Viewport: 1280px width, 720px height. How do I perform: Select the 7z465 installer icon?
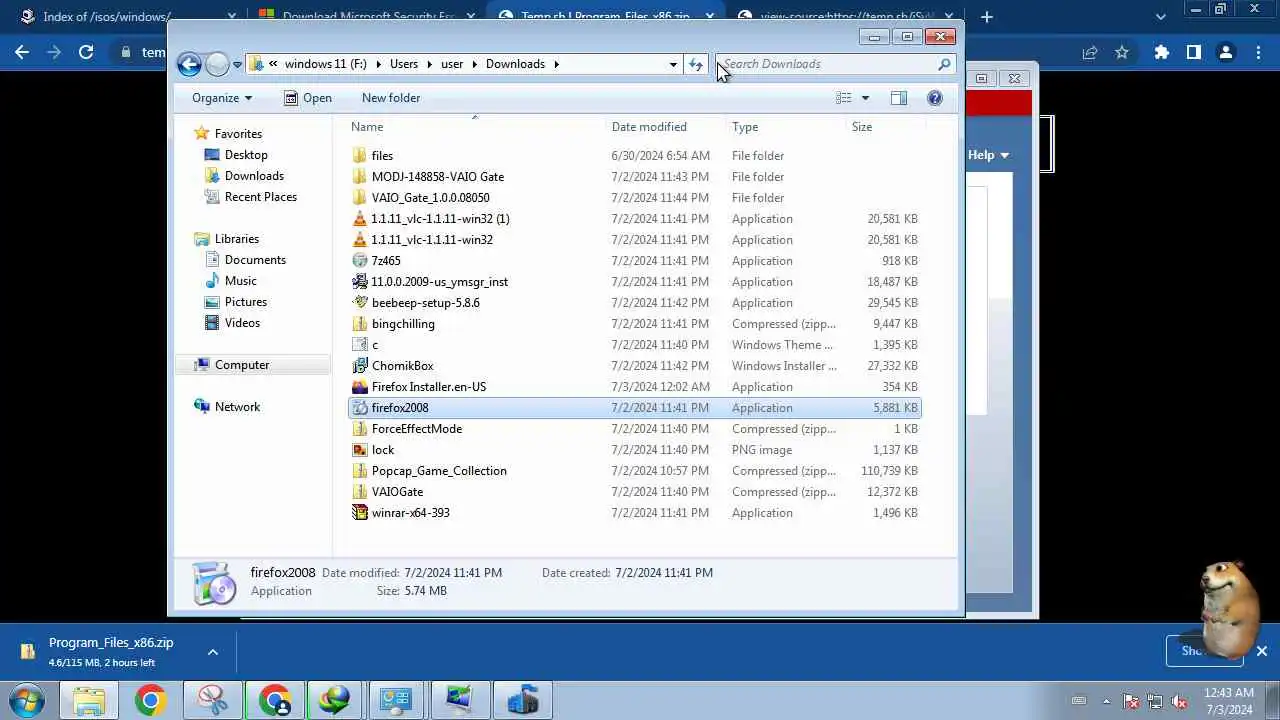[x=360, y=261]
